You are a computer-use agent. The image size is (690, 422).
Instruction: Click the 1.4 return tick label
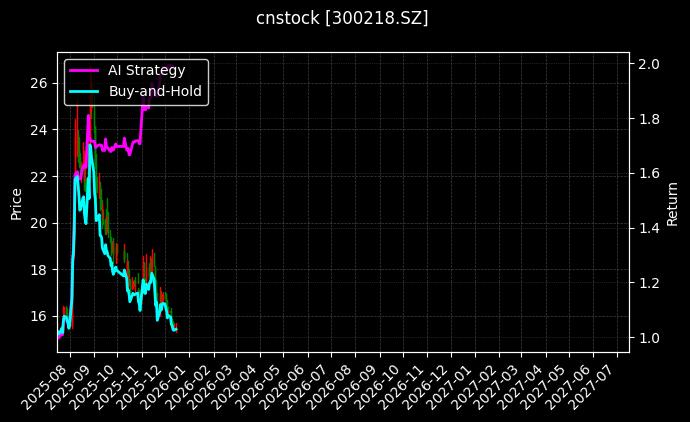(x=649, y=228)
